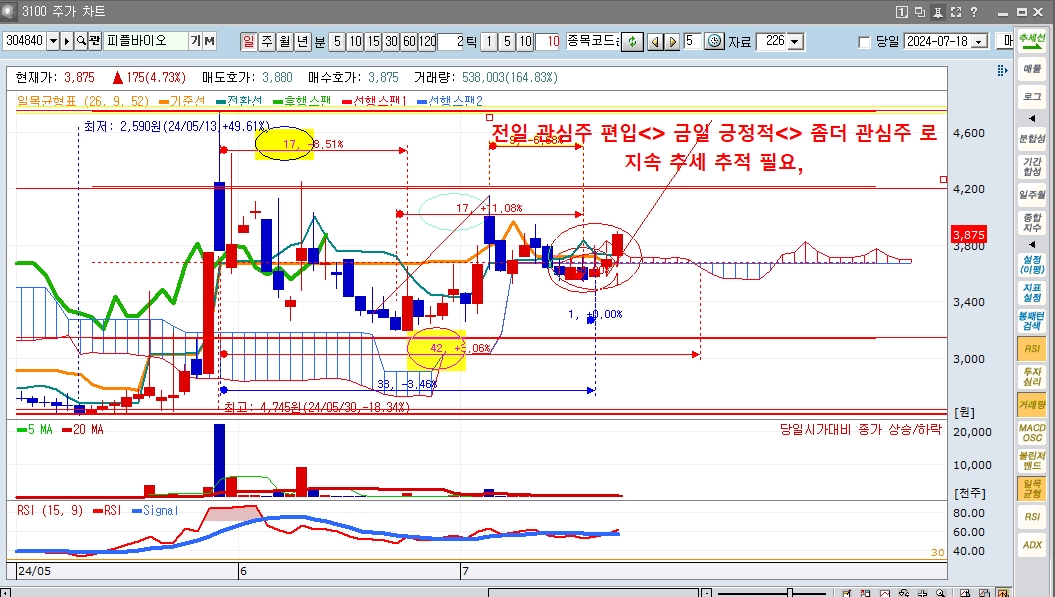The image size is (1055, 597).
Task: Switch chart to daily 일 period
Action: (x=248, y=41)
